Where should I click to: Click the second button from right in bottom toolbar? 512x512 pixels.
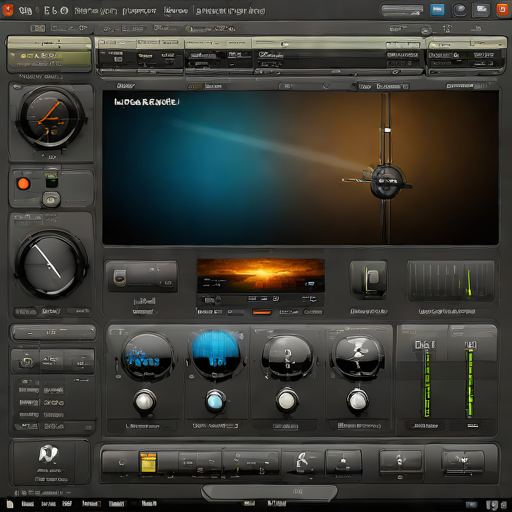[401, 461]
